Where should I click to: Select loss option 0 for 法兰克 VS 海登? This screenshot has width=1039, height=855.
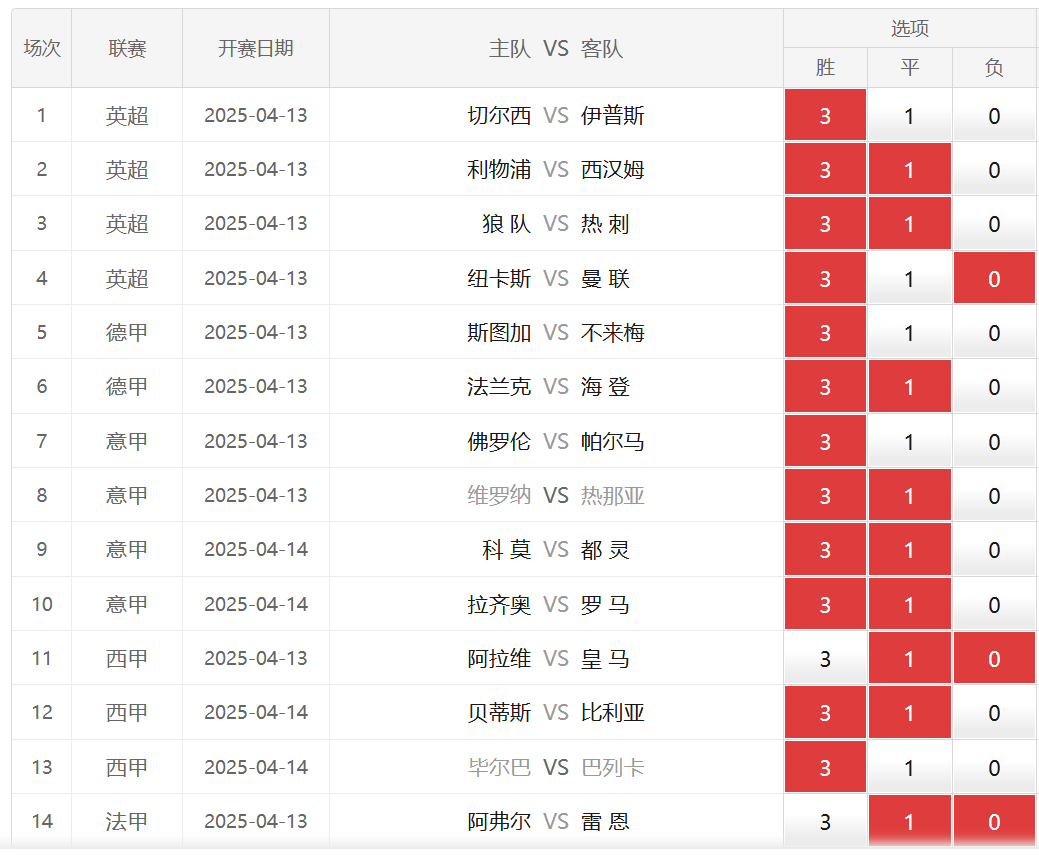994,387
